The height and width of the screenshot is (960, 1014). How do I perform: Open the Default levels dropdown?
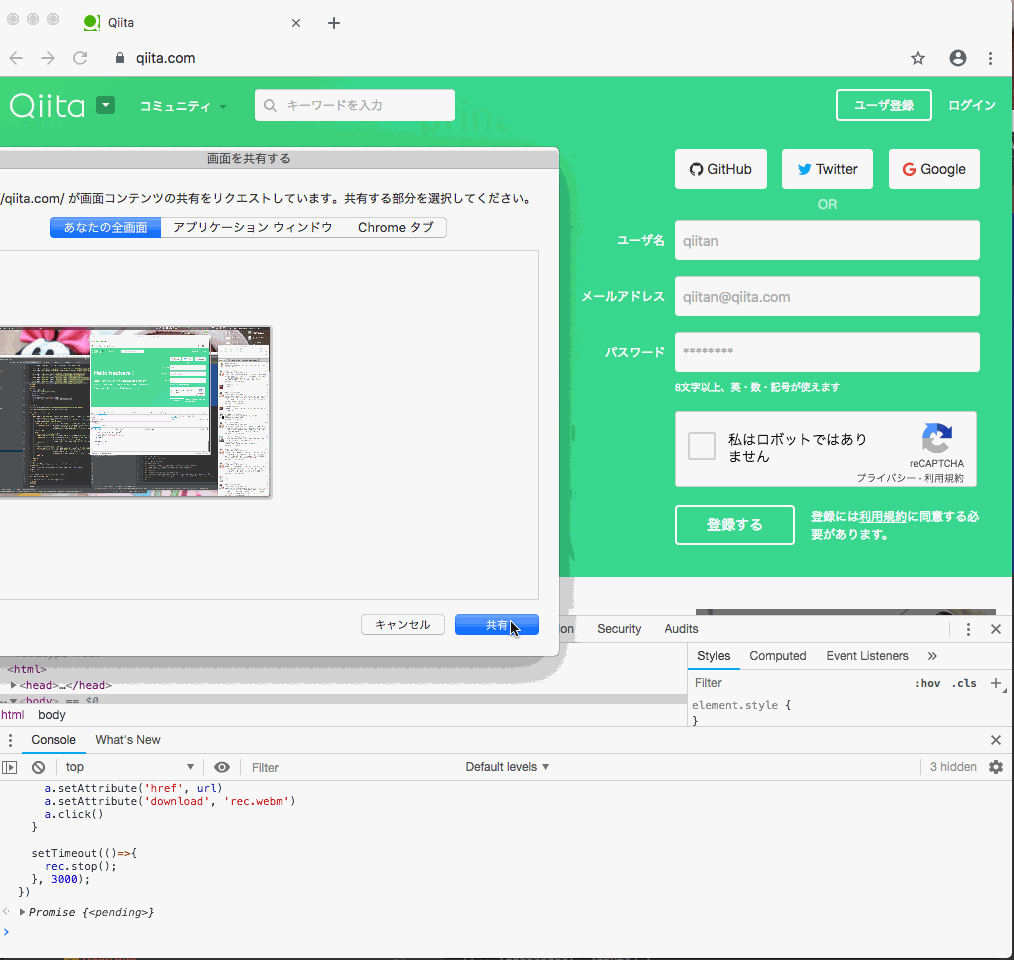tap(507, 767)
